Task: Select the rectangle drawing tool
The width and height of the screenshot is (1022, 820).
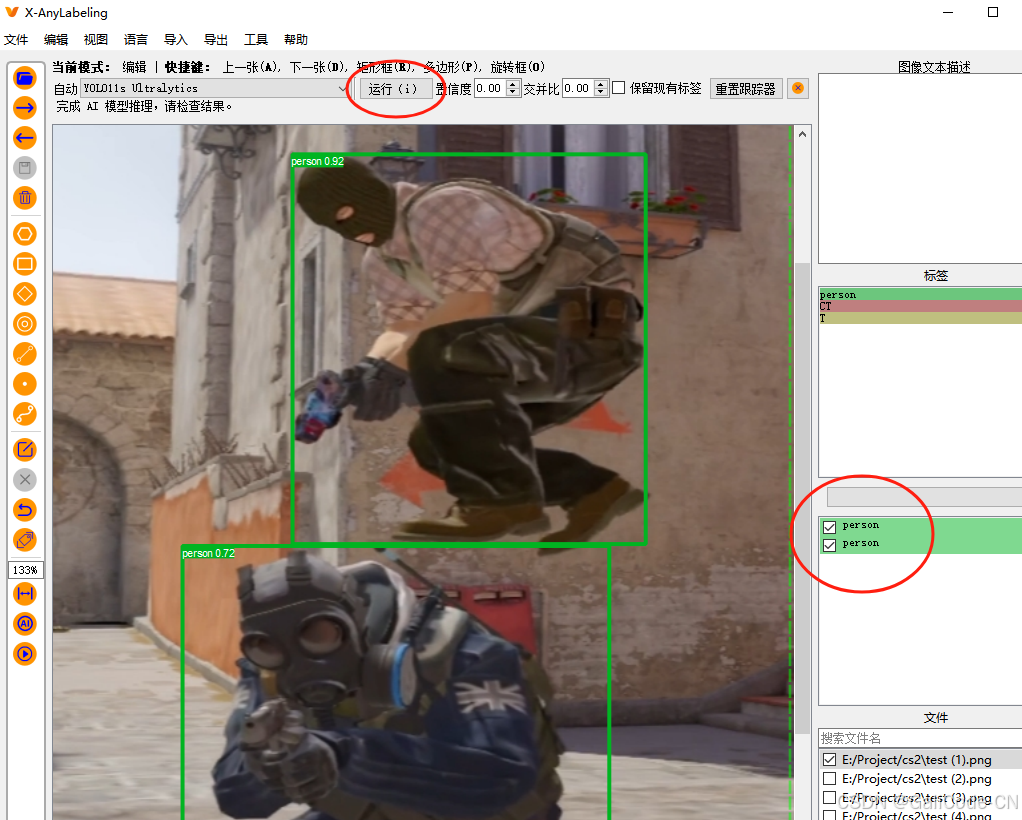Action: pyautogui.click(x=25, y=264)
